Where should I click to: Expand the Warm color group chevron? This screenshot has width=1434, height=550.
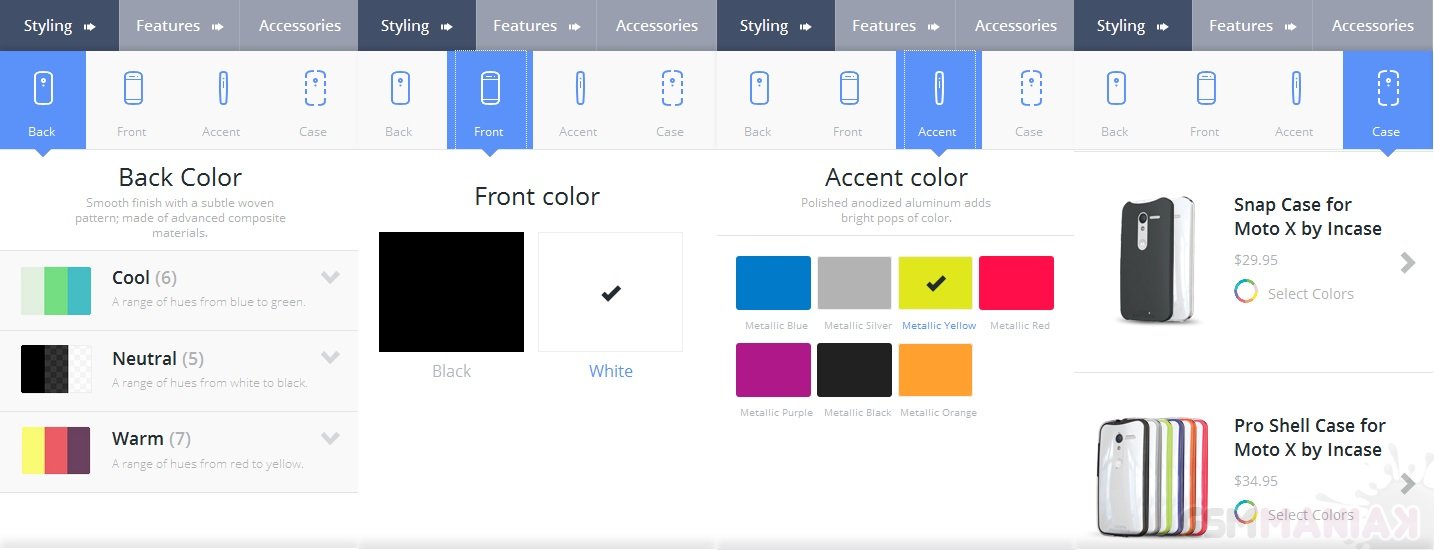pyautogui.click(x=330, y=438)
